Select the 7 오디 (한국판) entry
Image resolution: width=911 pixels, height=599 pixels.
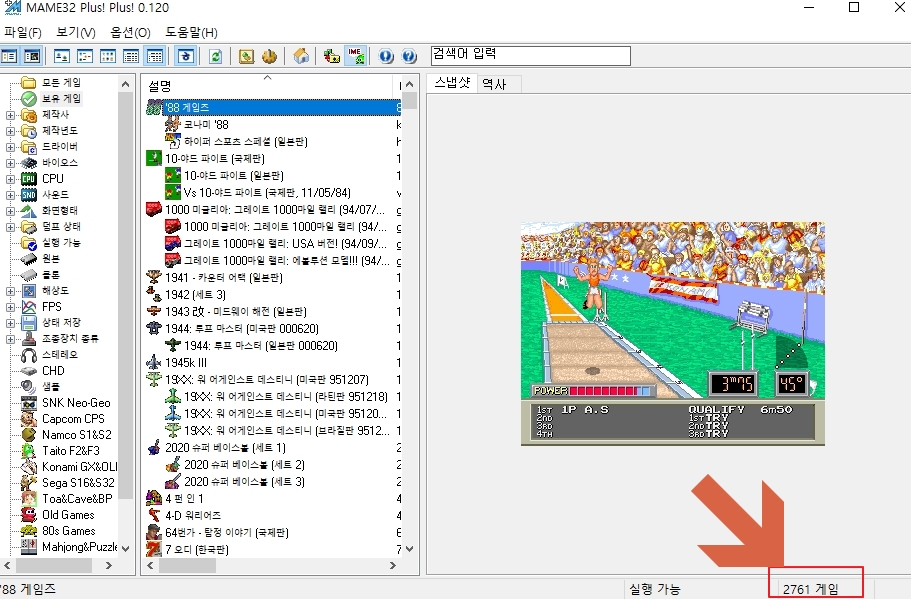pos(196,550)
